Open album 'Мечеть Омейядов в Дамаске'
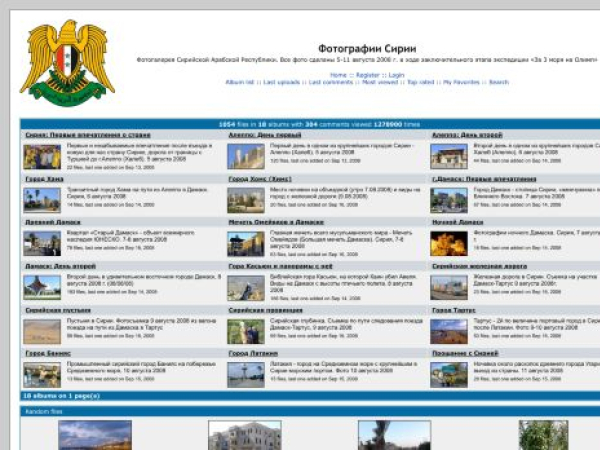Viewport: 600px width, 450px height. pos(276,222)
